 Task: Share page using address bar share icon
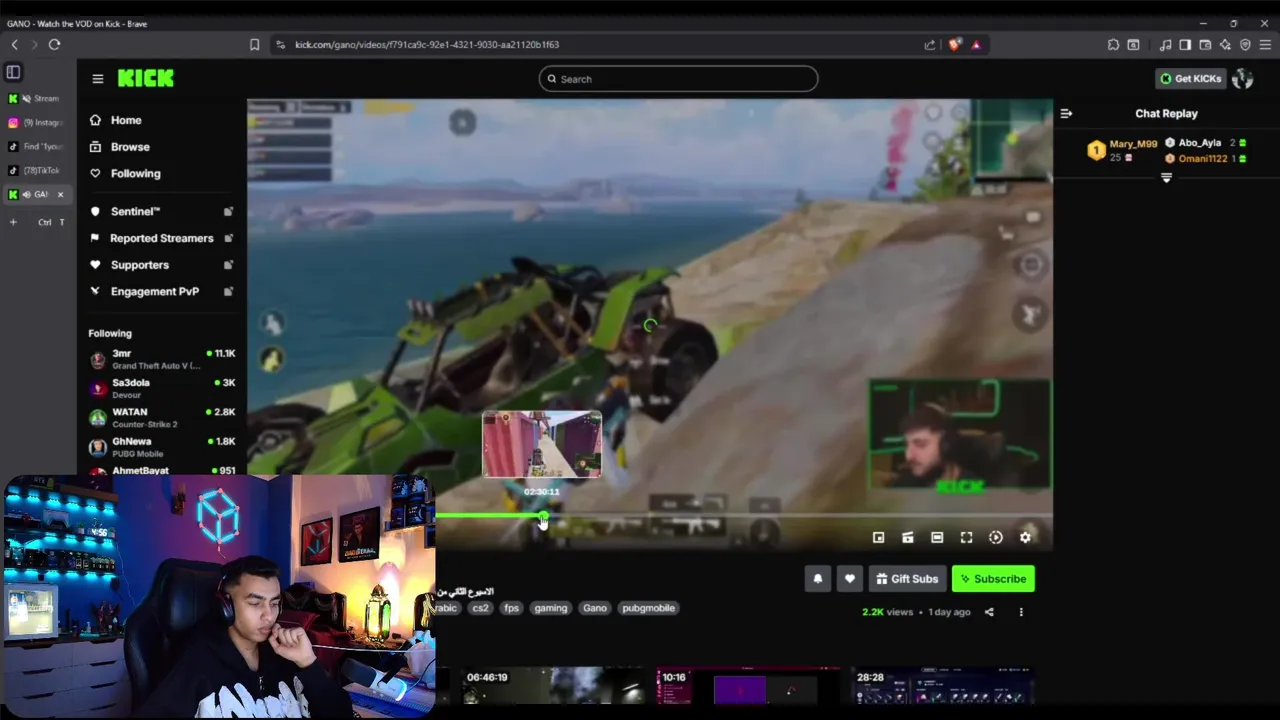click(x=930, y=44)
